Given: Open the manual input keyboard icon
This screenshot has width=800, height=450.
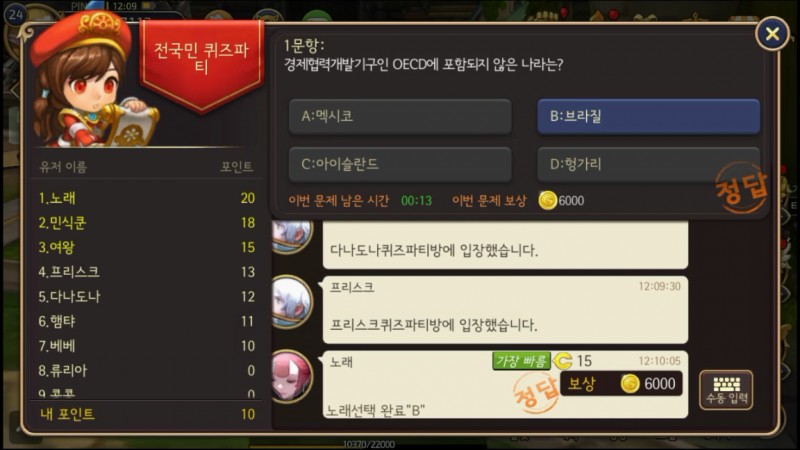Looking at the screenshot, I should 726,390.
